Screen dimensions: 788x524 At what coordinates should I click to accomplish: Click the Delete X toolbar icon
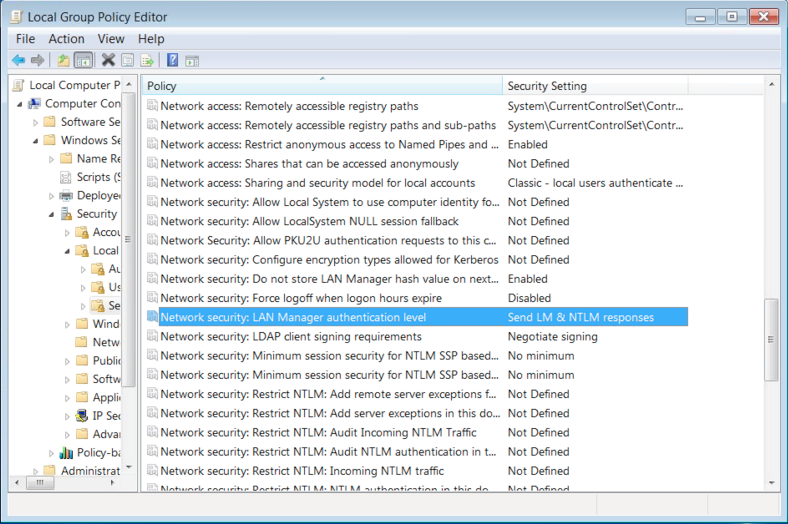(108, 60)
